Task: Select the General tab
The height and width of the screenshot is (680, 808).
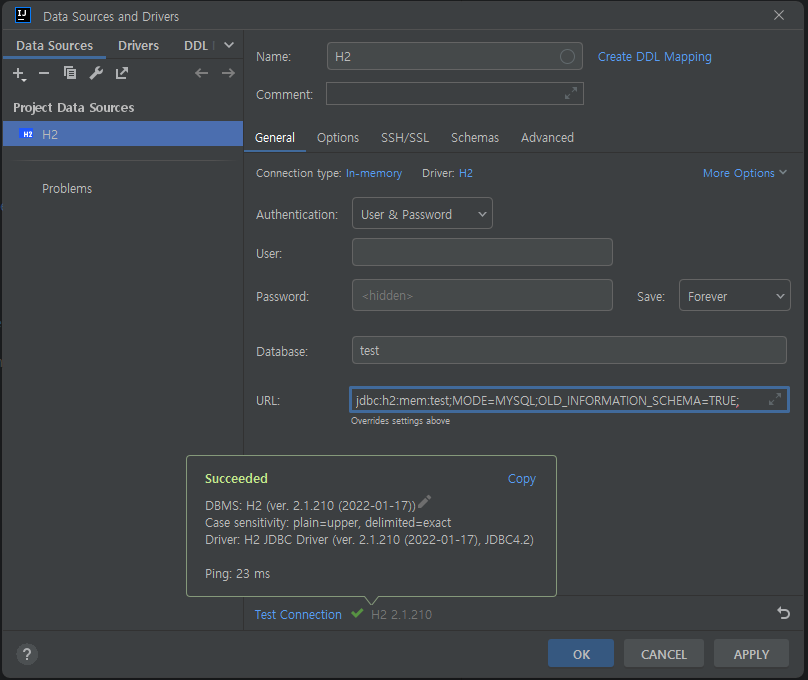Action: (x=275, y=138)
